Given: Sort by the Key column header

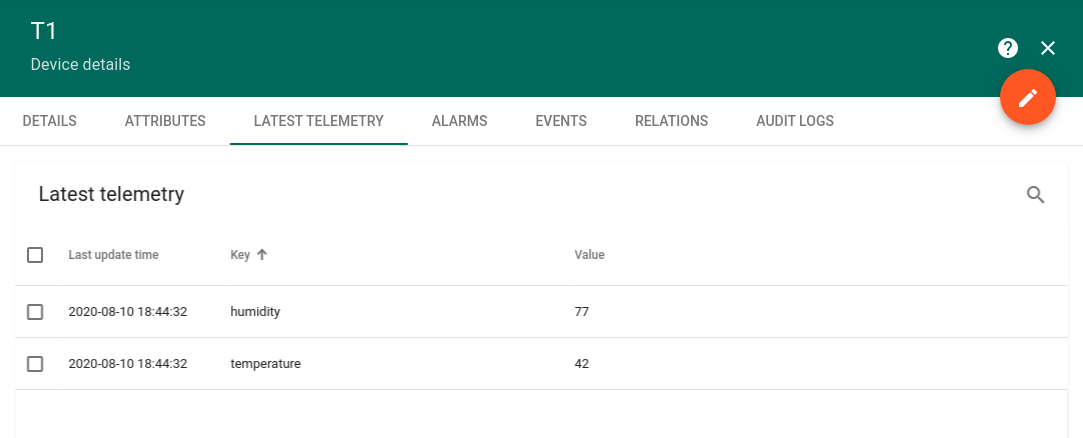Looking at the screenshot, I should [x=240, y=255].
